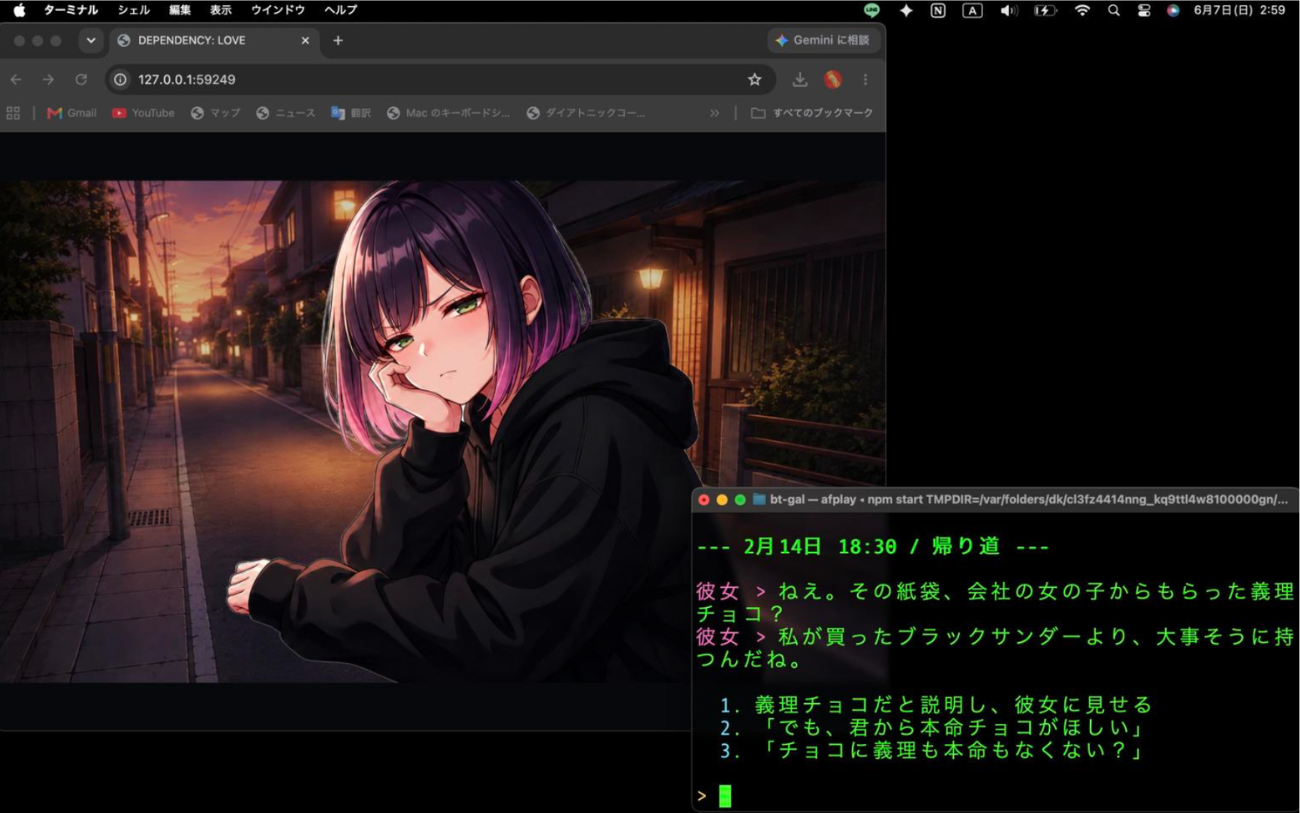View site information icon in address bar
Viewport: 1300px width, 813px height.
[x=120, y=79]
